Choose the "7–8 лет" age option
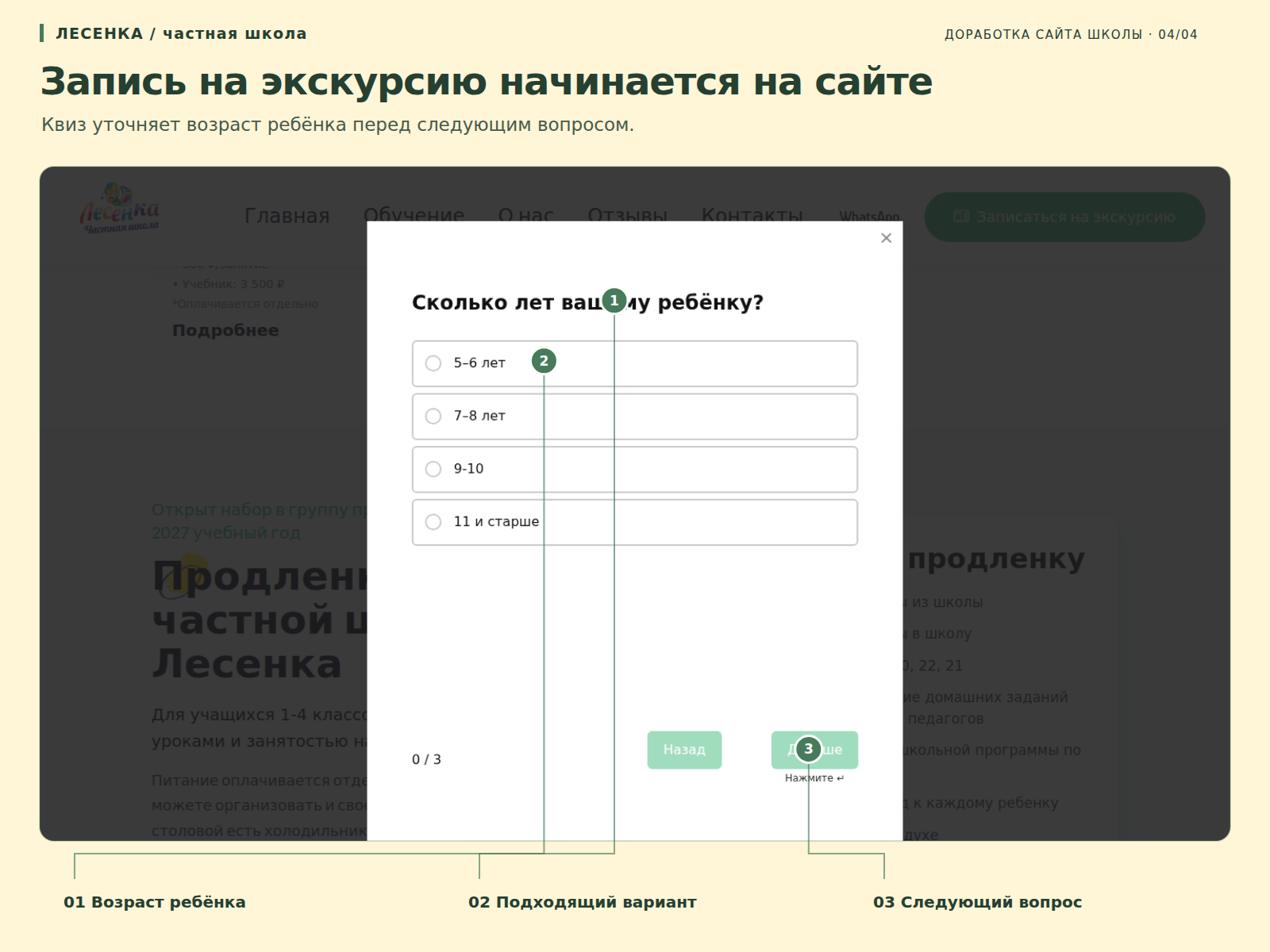Image resolution: width=1270 pixels, height=952 pixels. pos(634,416)
